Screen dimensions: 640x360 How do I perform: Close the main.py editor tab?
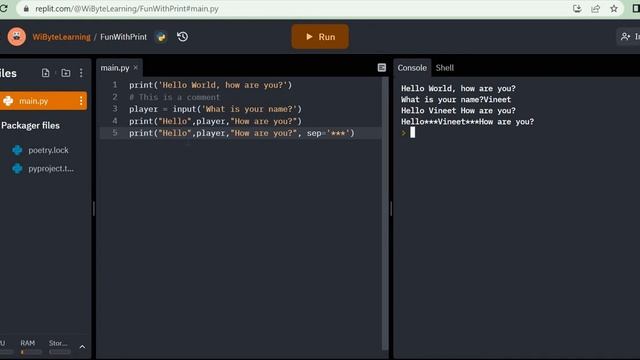tap(136, 67)
